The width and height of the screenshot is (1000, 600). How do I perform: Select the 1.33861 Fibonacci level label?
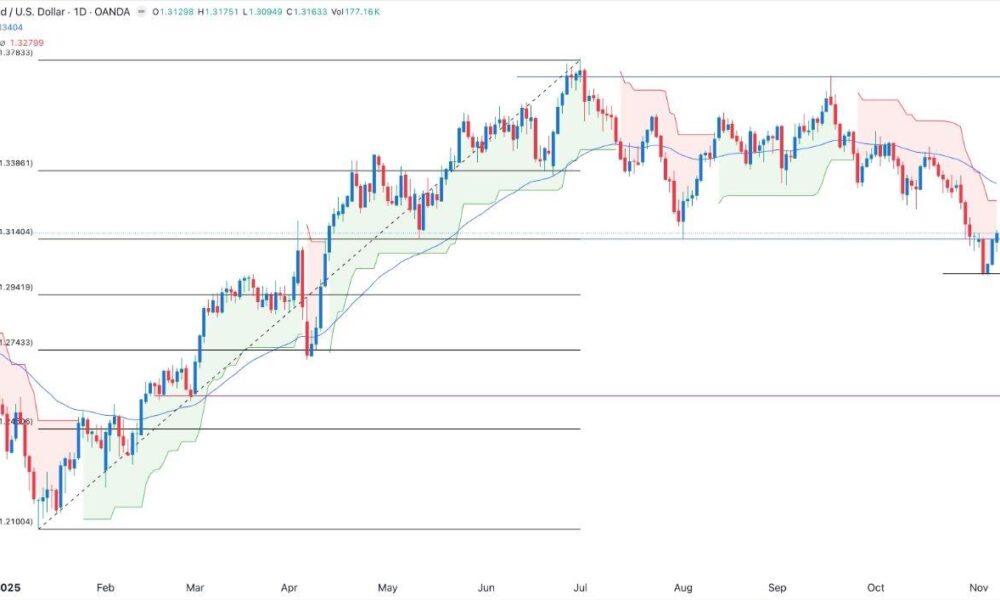click(17, 161)
